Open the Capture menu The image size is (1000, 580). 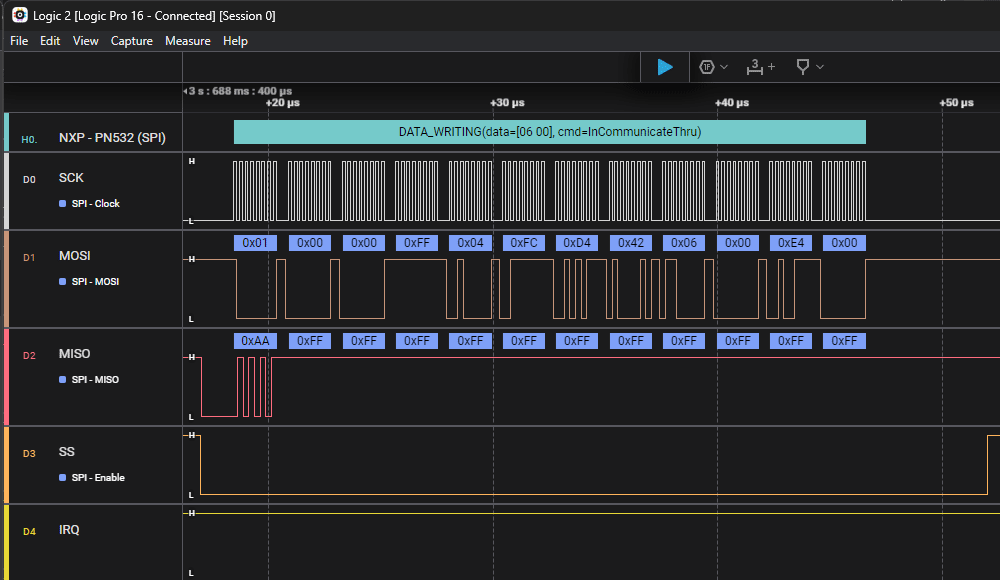pos(132,41)
